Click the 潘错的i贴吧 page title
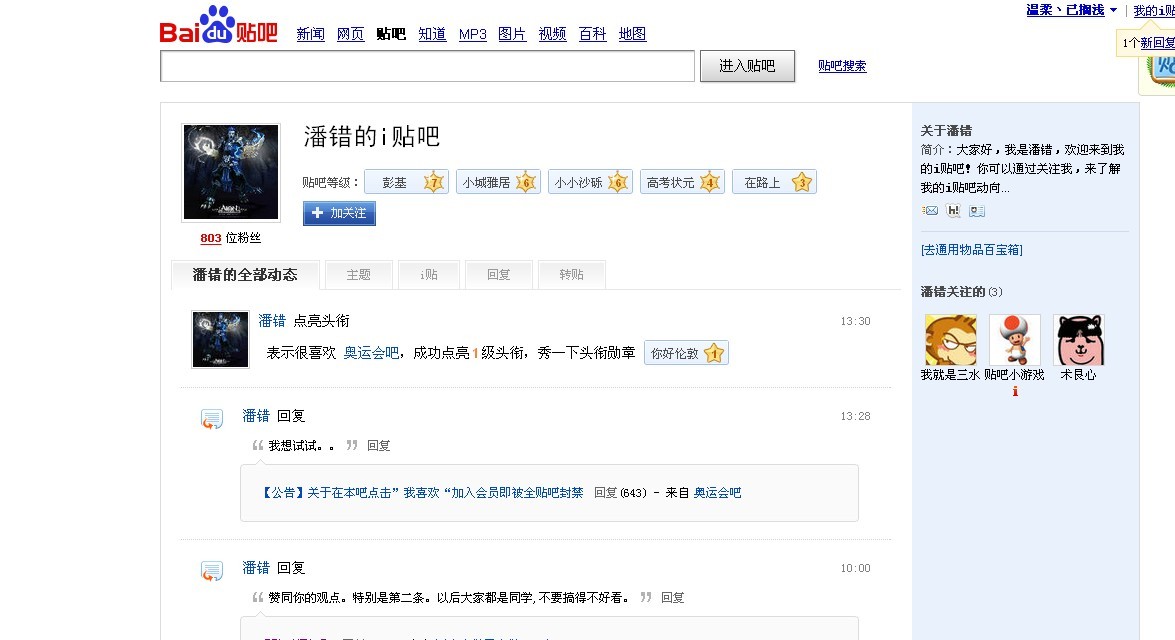1175x640 pixels. point(372,136)
